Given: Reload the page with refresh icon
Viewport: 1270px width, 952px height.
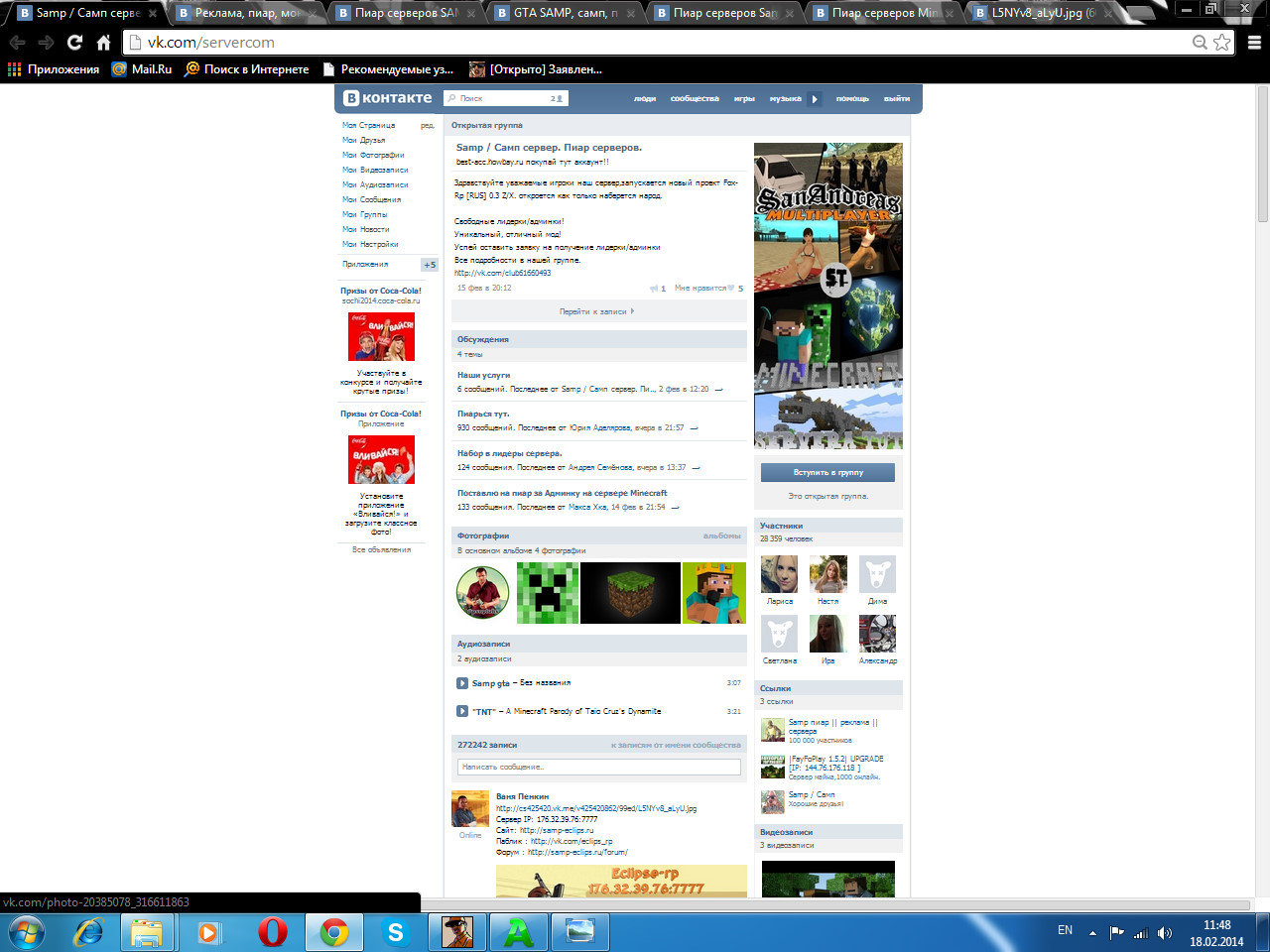Looking at the screenshot, I should pyautogui.click(x=74, y=43).
